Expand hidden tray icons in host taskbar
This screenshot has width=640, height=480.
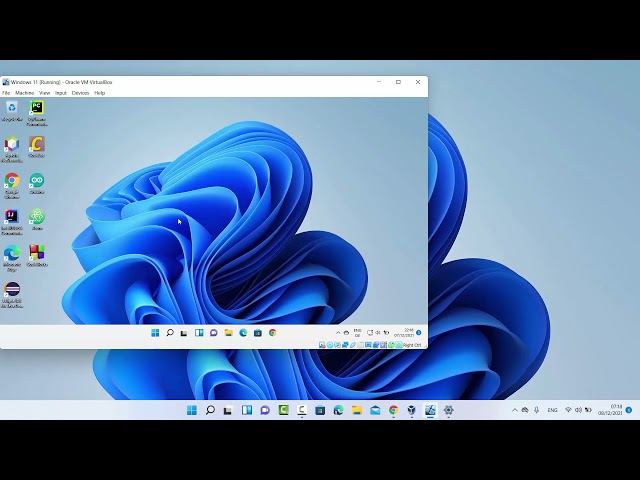pos(515,410)
